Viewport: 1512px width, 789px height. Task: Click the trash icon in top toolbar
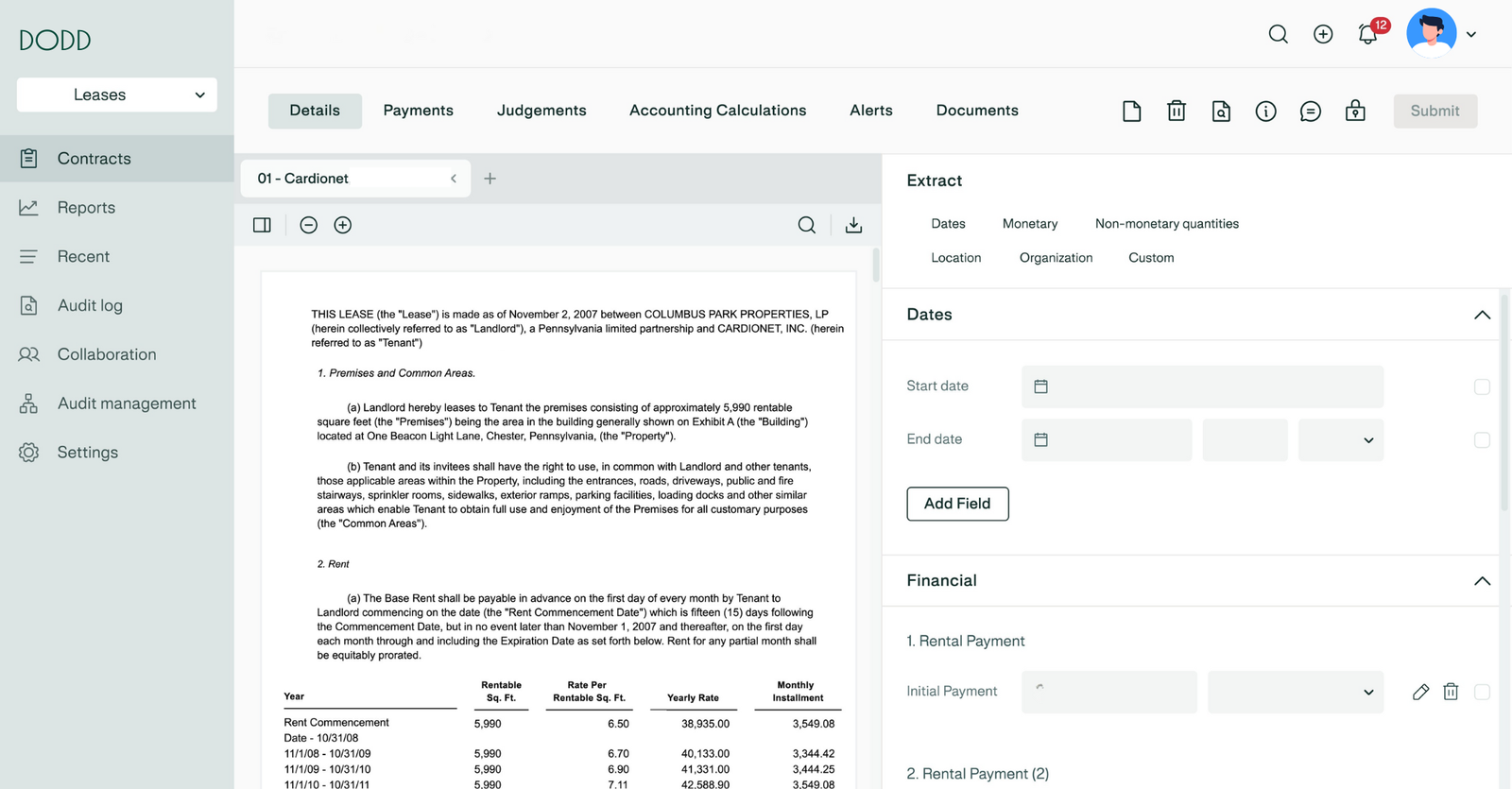coord(1176,111)
